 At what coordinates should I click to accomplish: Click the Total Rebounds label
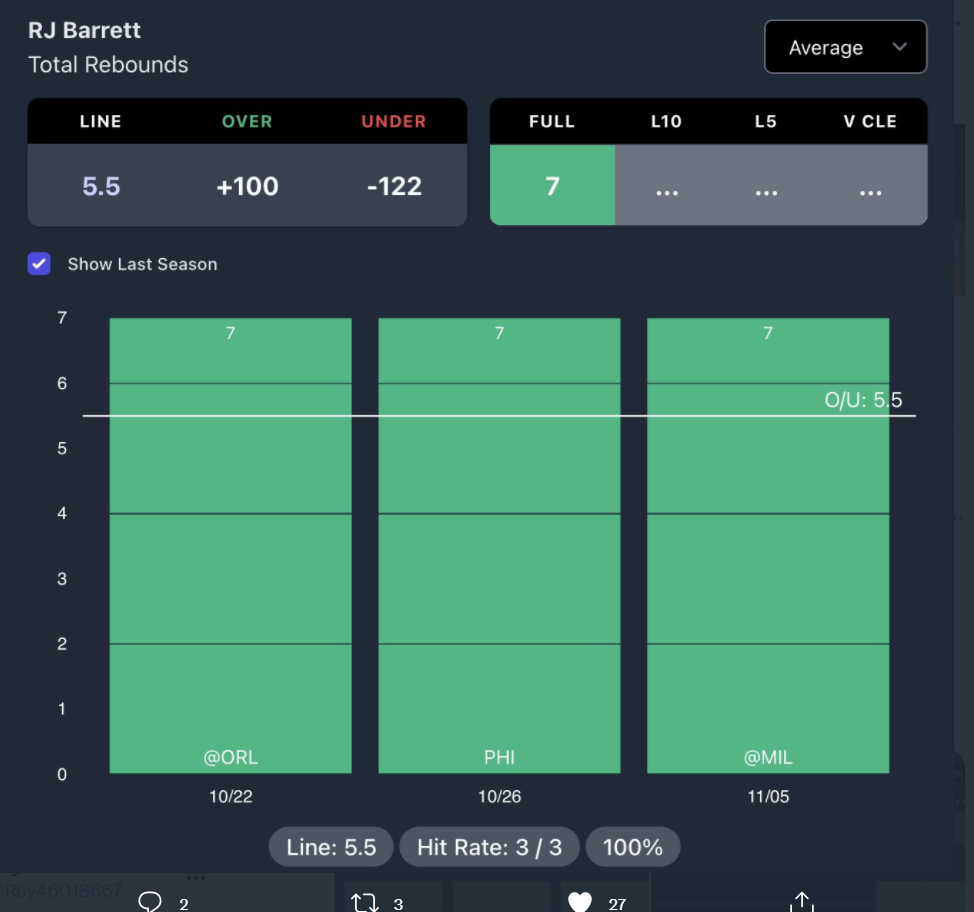(x=108, y=65)
